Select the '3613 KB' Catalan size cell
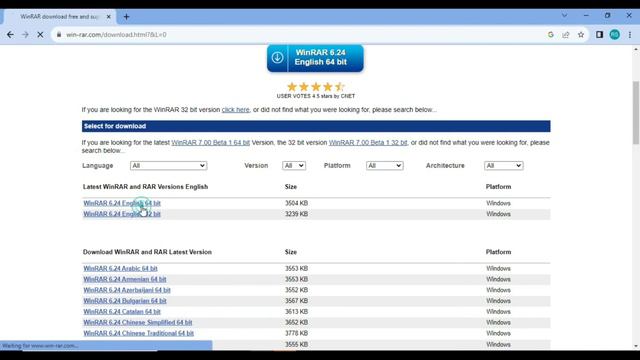The height and width of the screenshot is (360, 640). click(296, 311)
